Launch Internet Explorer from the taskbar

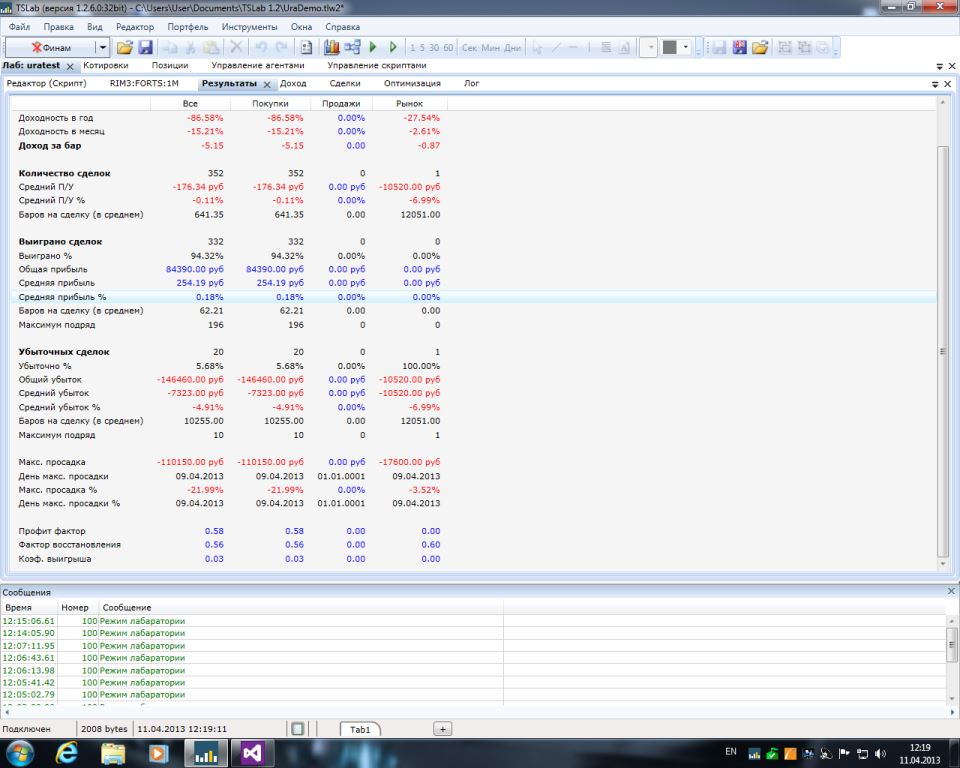tap(69, 752)
